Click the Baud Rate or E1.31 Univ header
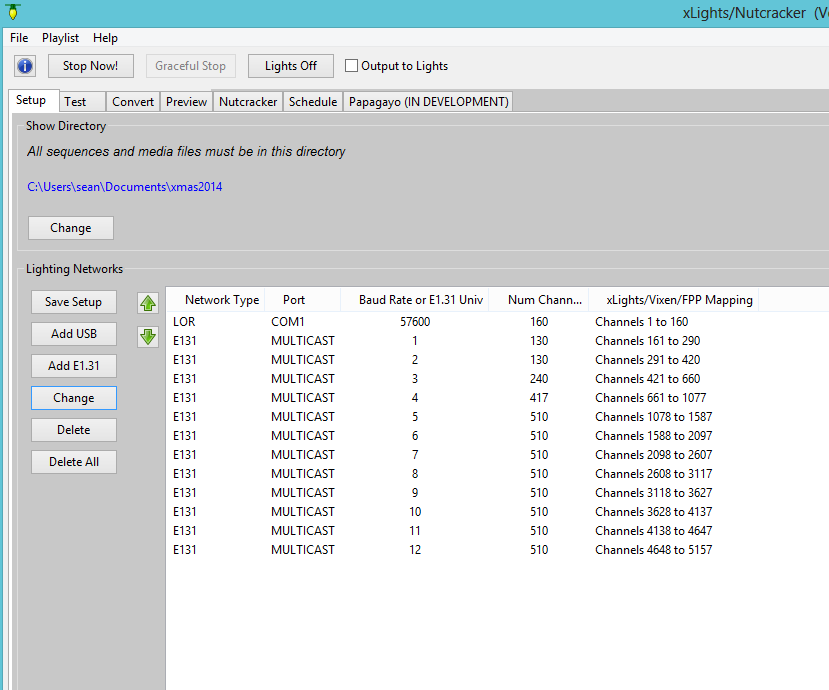Viewport: 829px width, 690px height. tap(415, 300)
